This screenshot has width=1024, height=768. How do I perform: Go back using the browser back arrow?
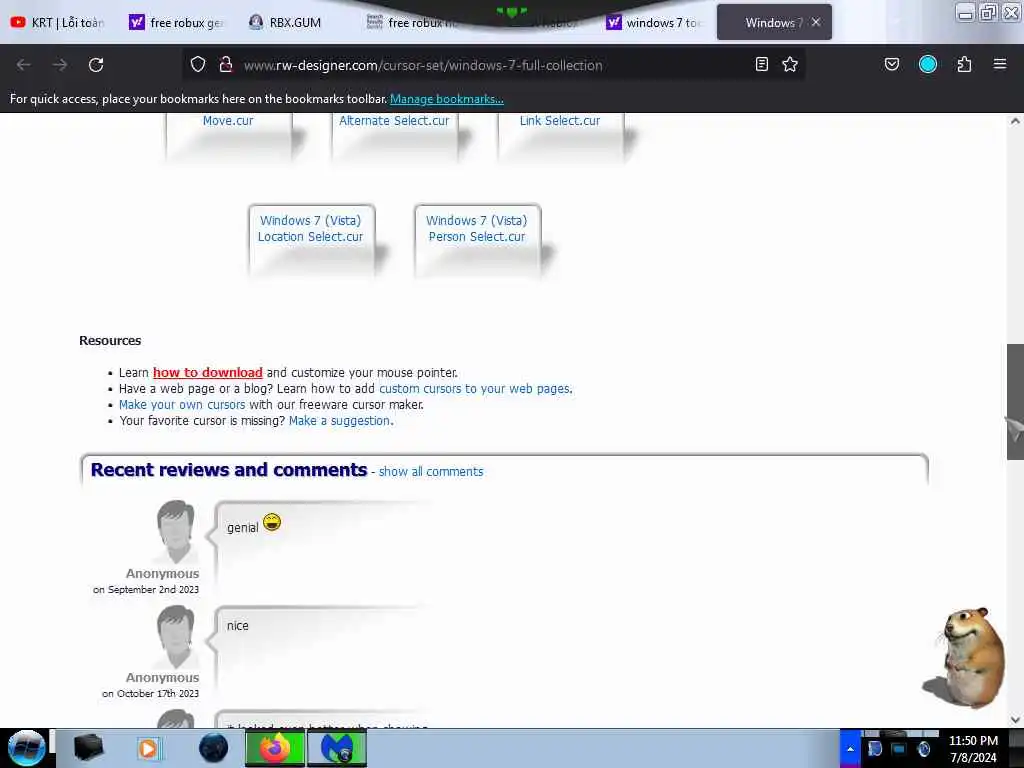[24, 65]
